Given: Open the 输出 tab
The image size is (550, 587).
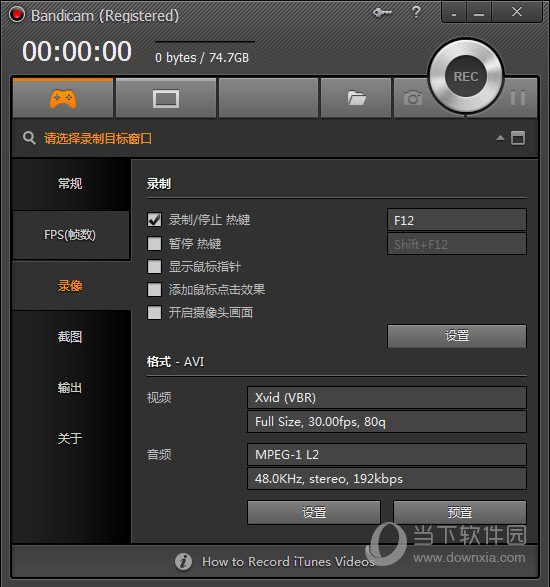Looking at the screenshot, I should click(x=71, y=387).
